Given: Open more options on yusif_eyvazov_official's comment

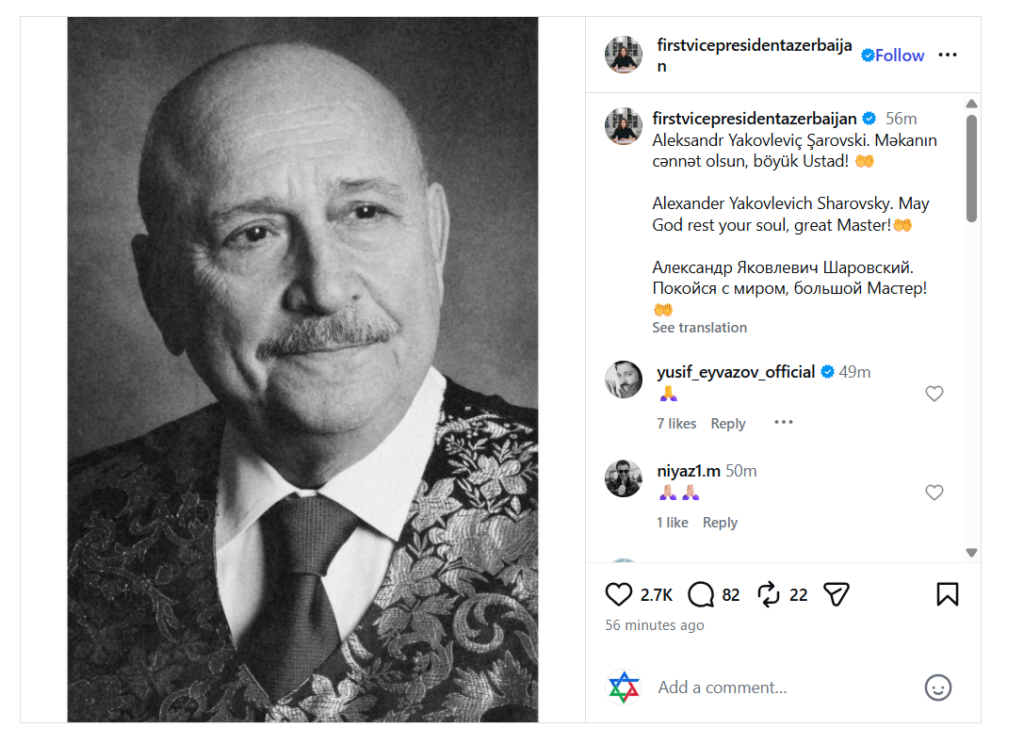Looking at the screenshot, I should tap(784, 423).
